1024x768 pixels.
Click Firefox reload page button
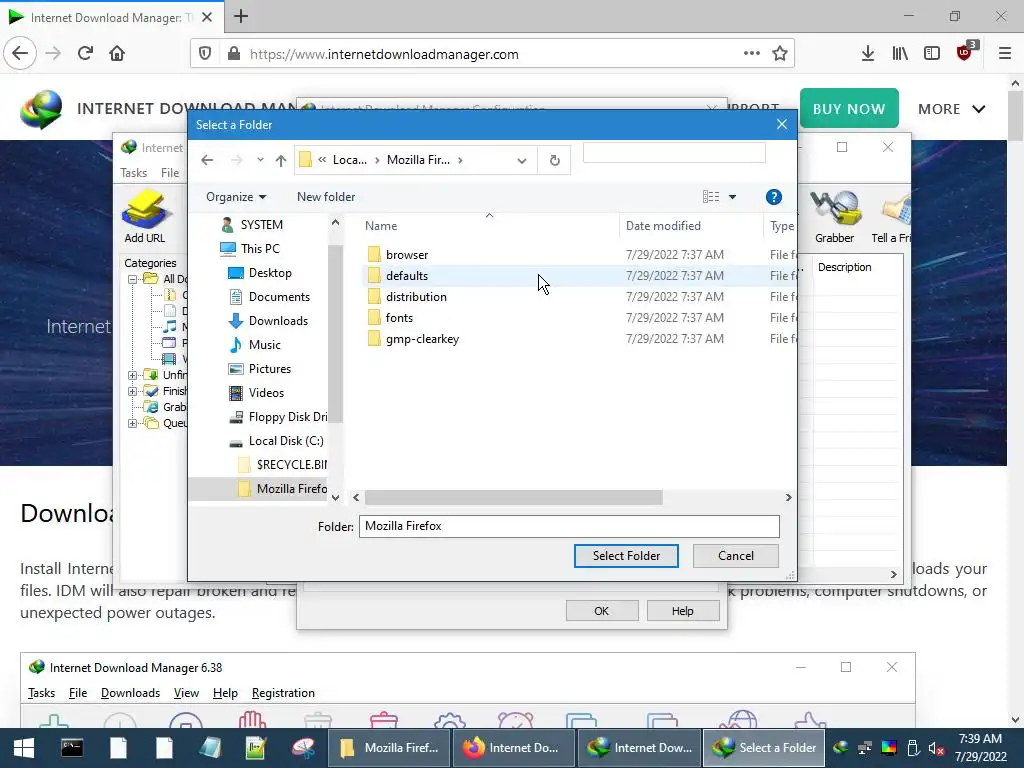(85, 54)
